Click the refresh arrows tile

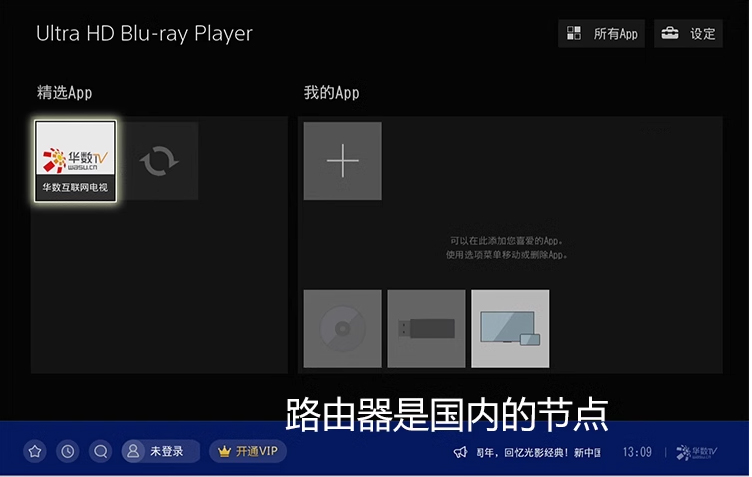(x=158, y=161)
